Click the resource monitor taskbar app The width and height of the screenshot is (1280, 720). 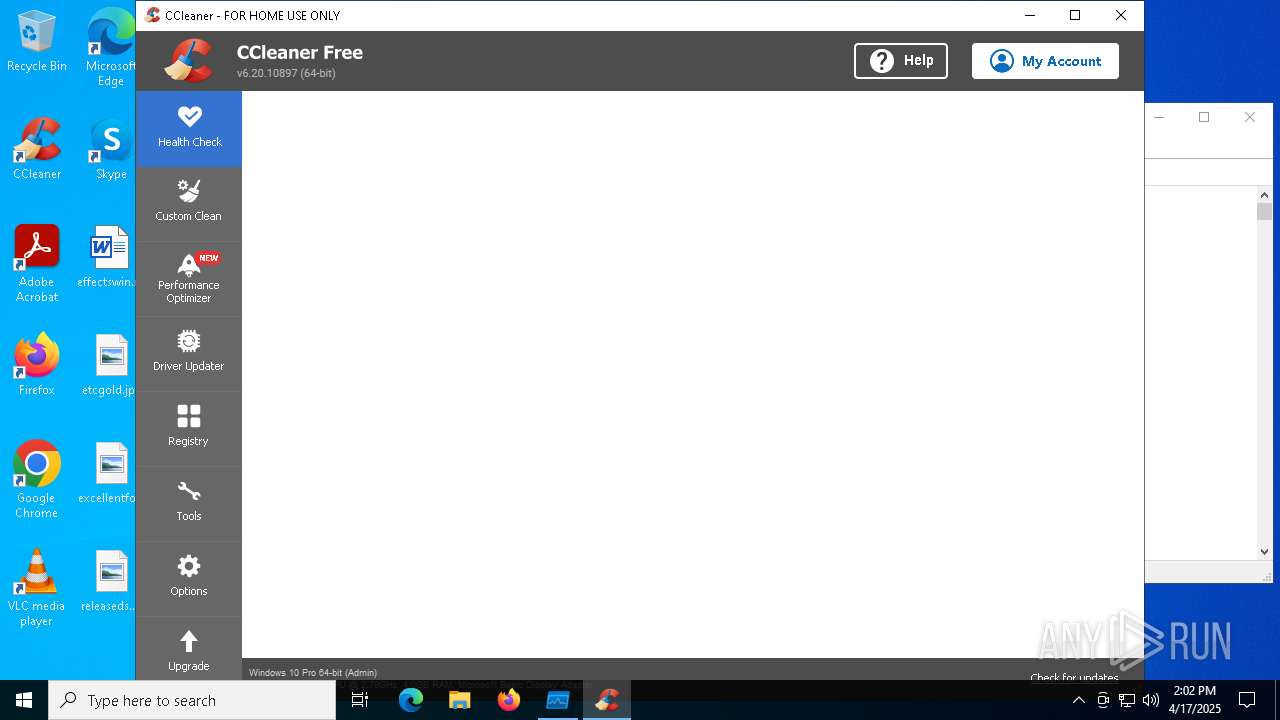(x=557, y=700)
